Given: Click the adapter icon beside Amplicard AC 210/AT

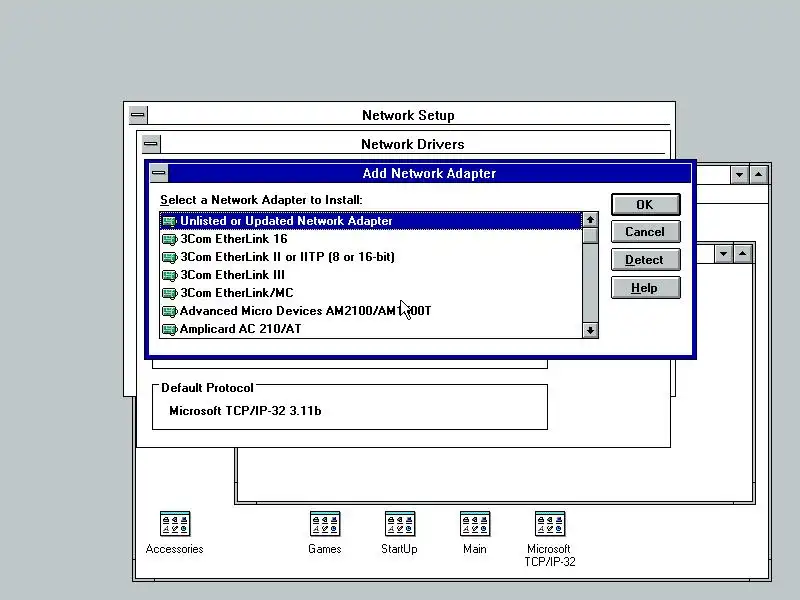Looking at the screenshot, I should pyautogui.click(x=169, y=329).
